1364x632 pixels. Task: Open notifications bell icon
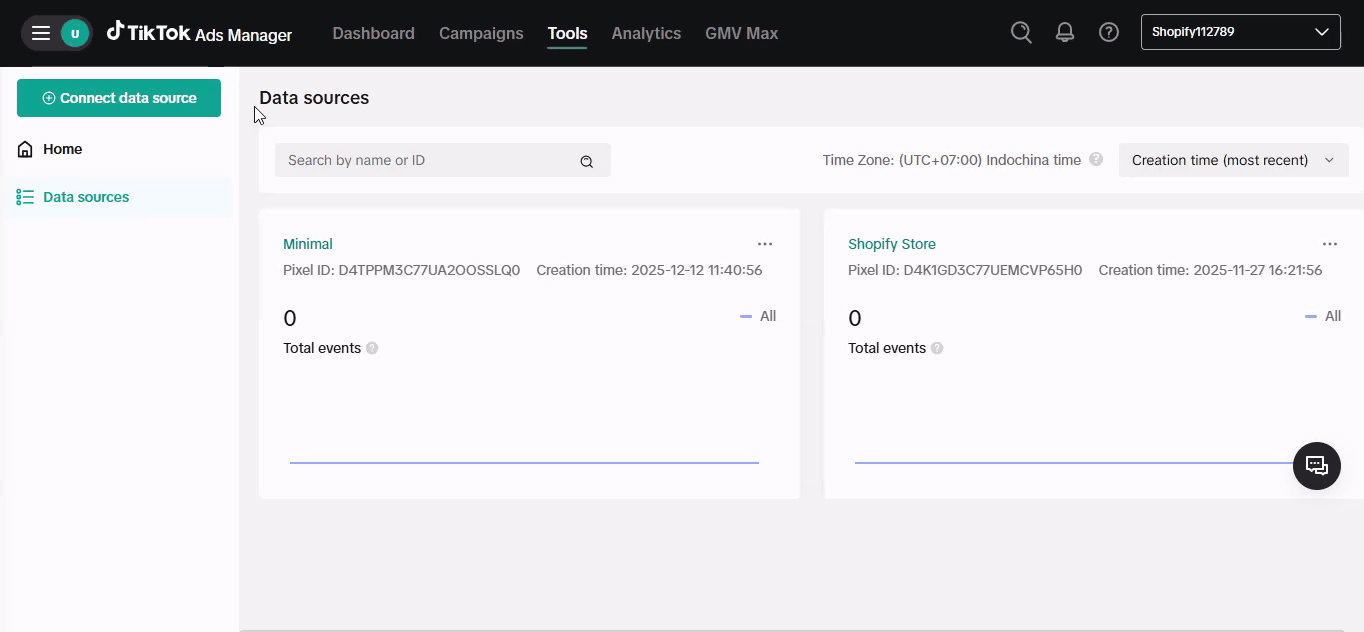(x=1065, y=32)
